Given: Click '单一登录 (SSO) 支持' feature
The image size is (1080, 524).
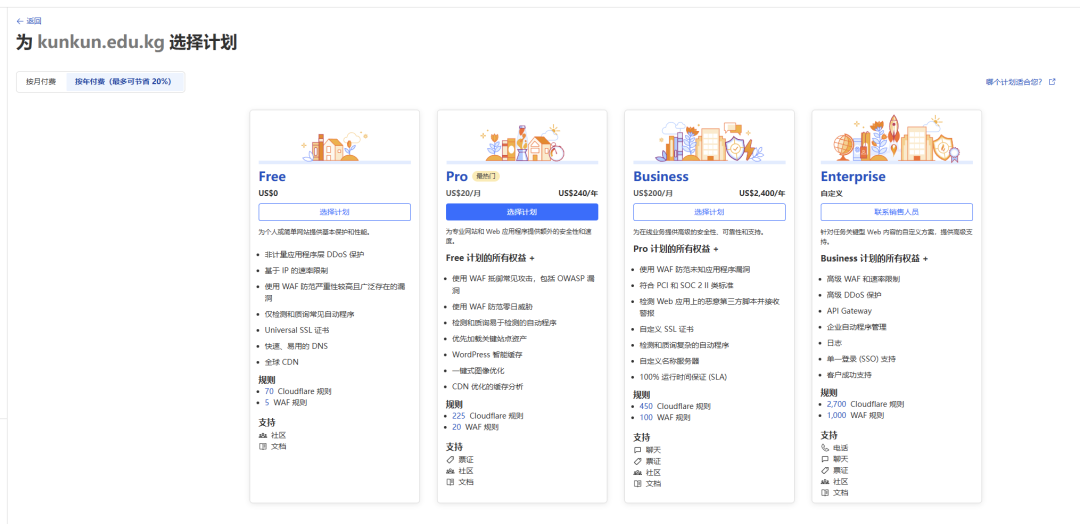Looking at the screenshot, I should click(861, 359).
